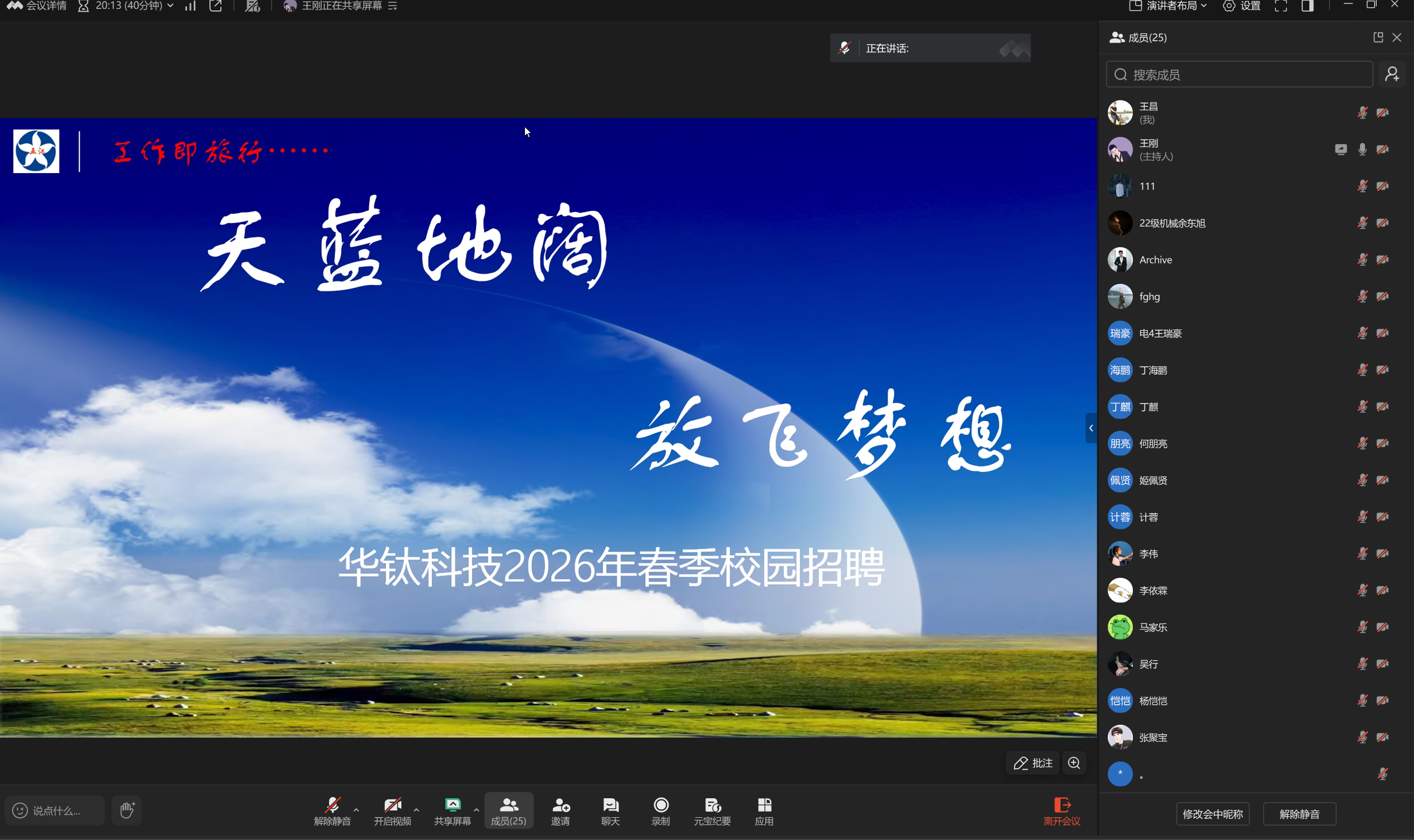Start sharing screen
Viewport: 1414px width, 840px height.
(452, 811)
